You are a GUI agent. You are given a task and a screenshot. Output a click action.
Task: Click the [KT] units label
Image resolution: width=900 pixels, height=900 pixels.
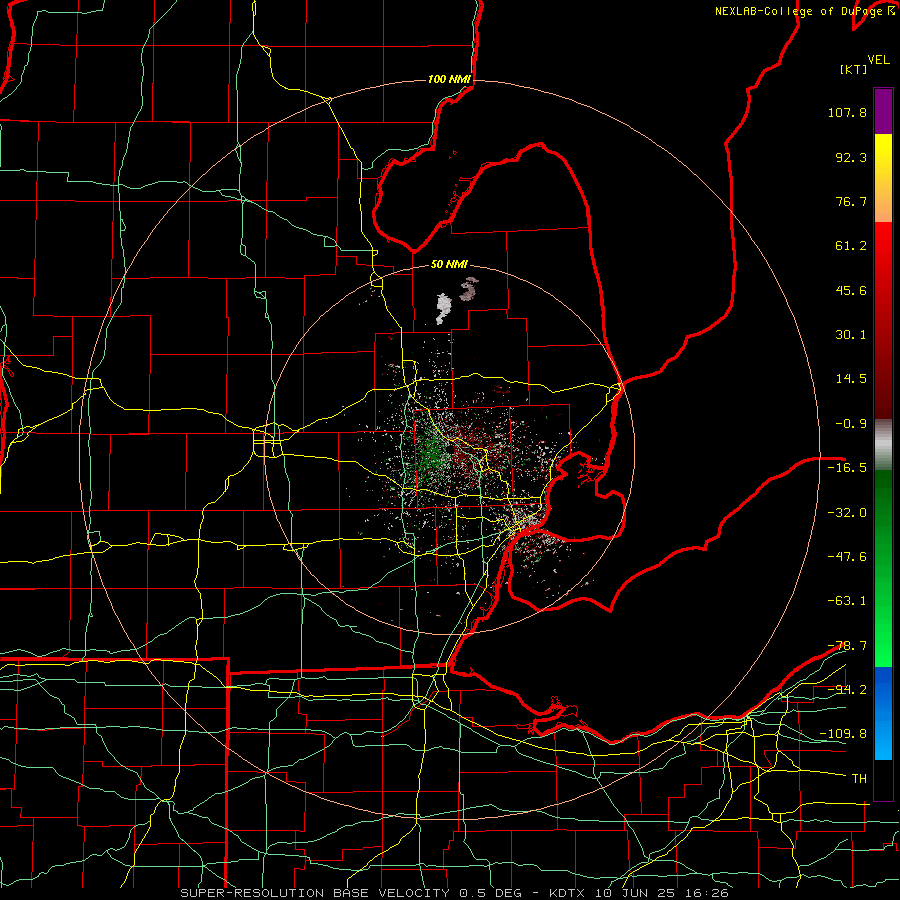854,69
